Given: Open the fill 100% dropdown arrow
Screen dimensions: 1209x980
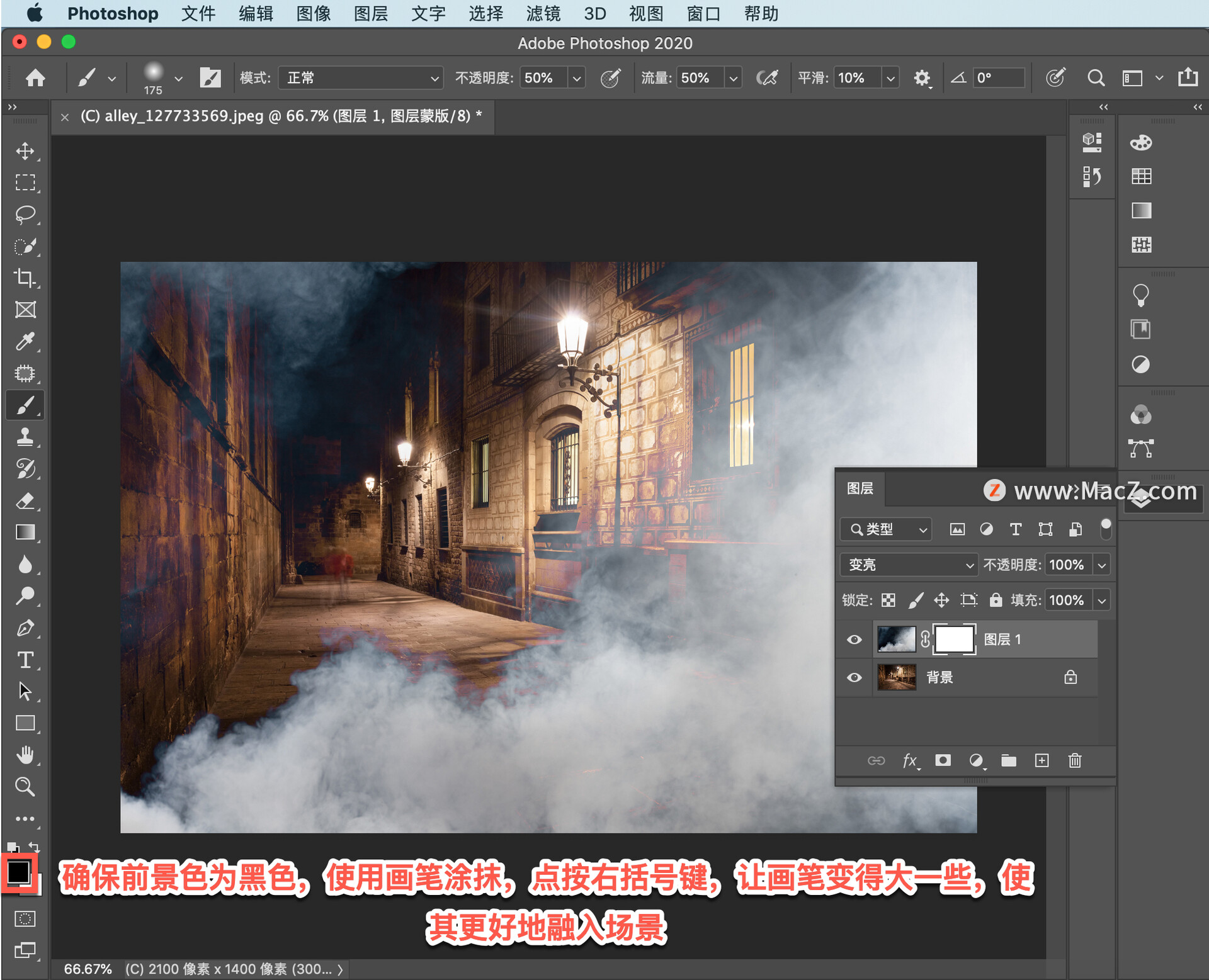Looking at the screenshot, I should [x=1102, y=600].
